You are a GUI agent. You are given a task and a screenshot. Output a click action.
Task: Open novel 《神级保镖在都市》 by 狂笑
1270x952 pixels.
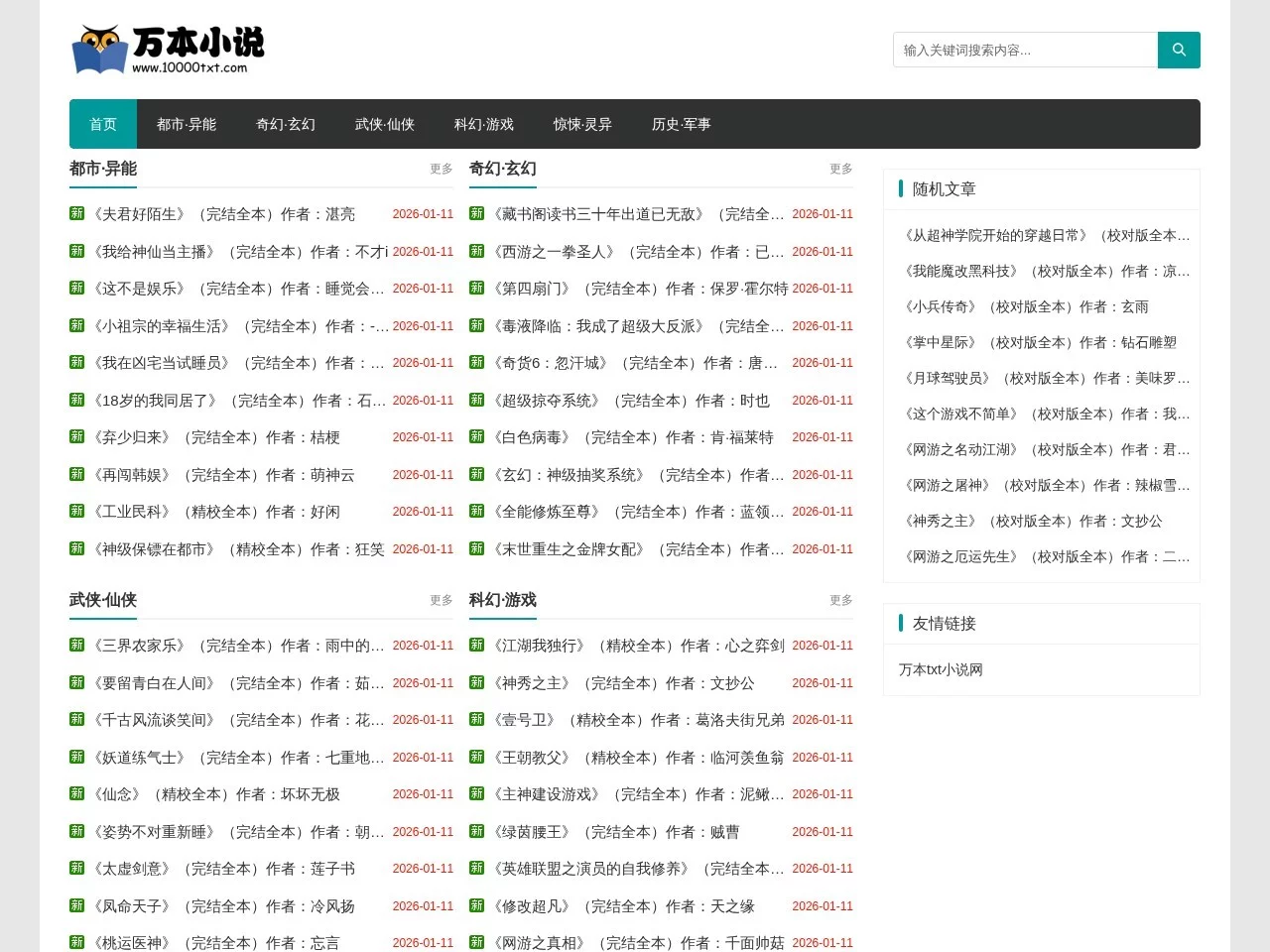[x=237, y=549]
